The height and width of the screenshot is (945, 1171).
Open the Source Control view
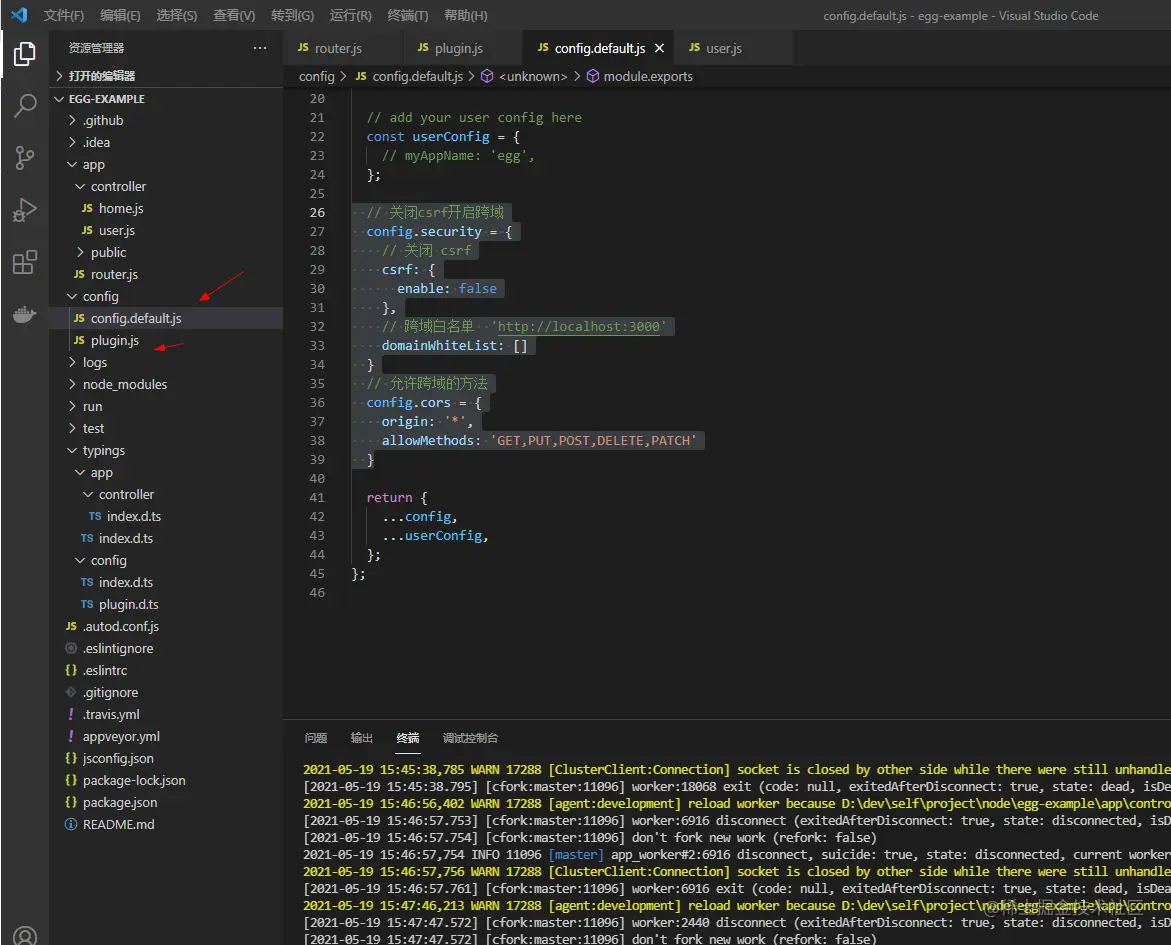(x=25, y=158)
